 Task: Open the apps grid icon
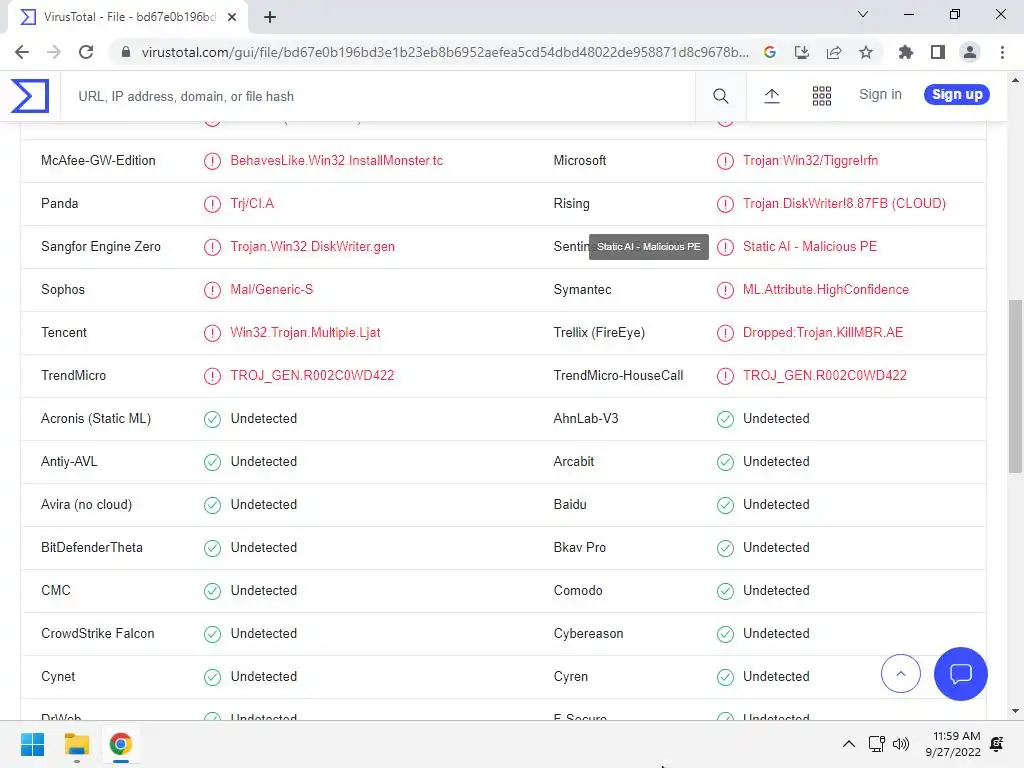coord(822,96)
